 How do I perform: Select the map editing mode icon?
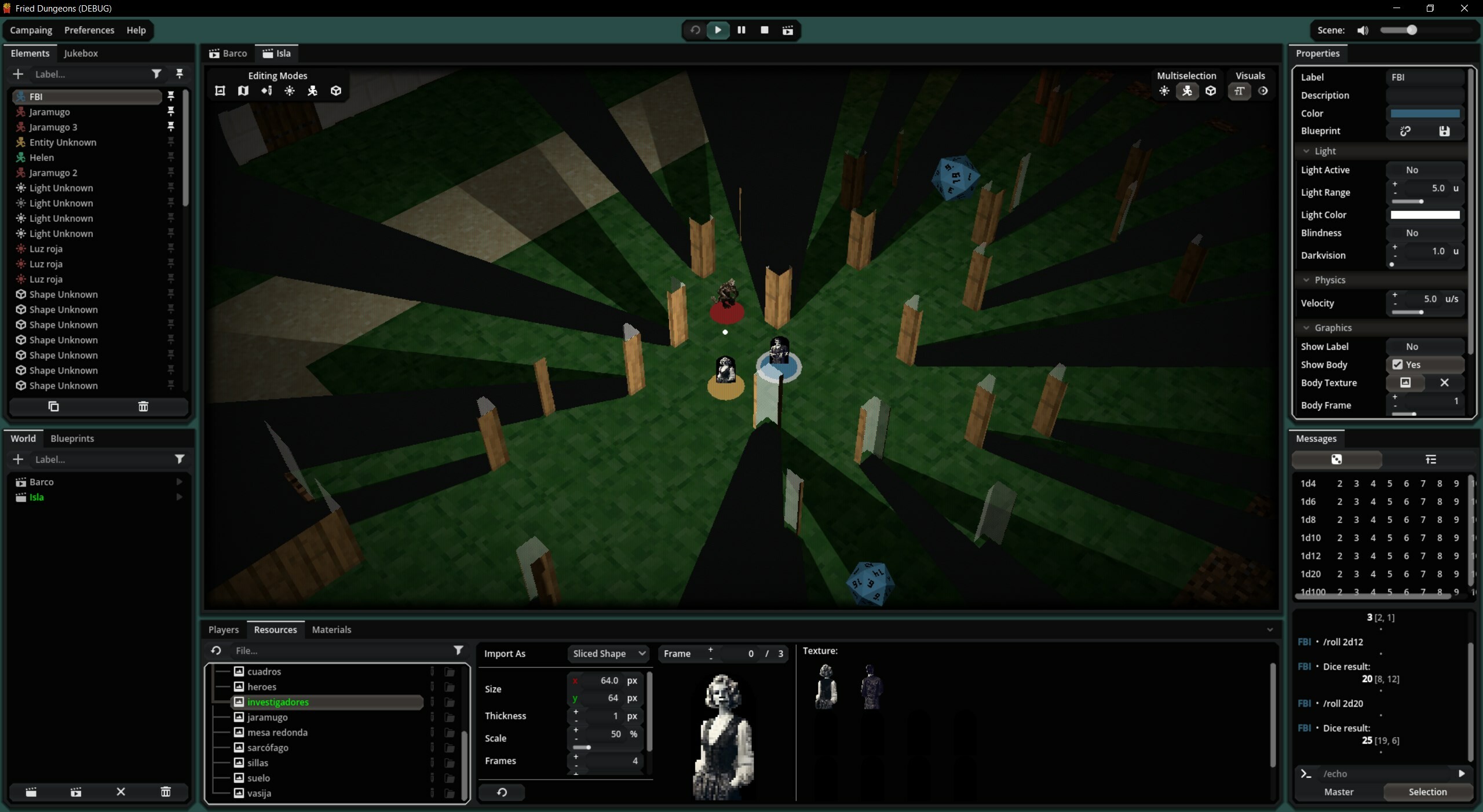[243, 91]
